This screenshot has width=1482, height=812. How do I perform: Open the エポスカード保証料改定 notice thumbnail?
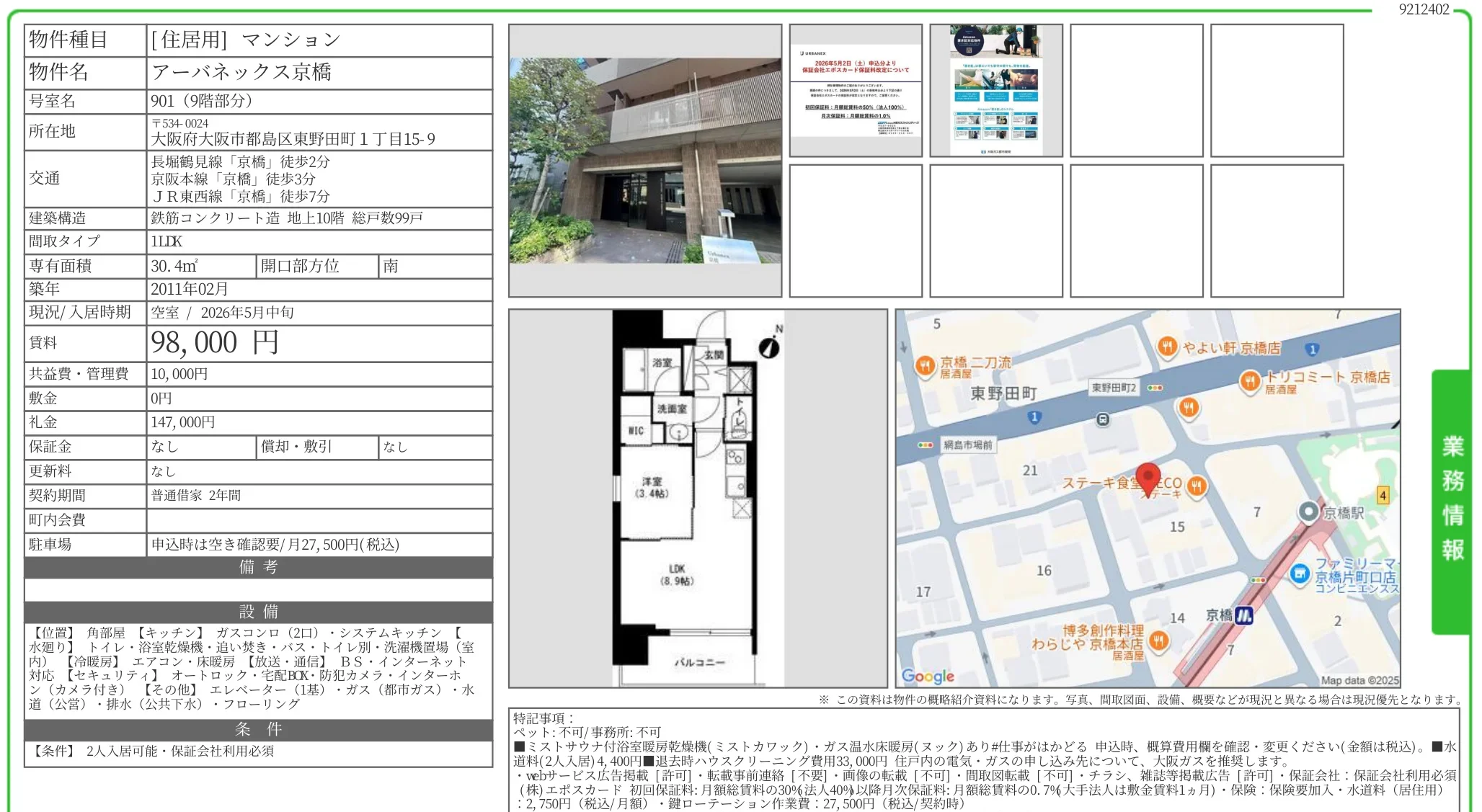(855, 90)
